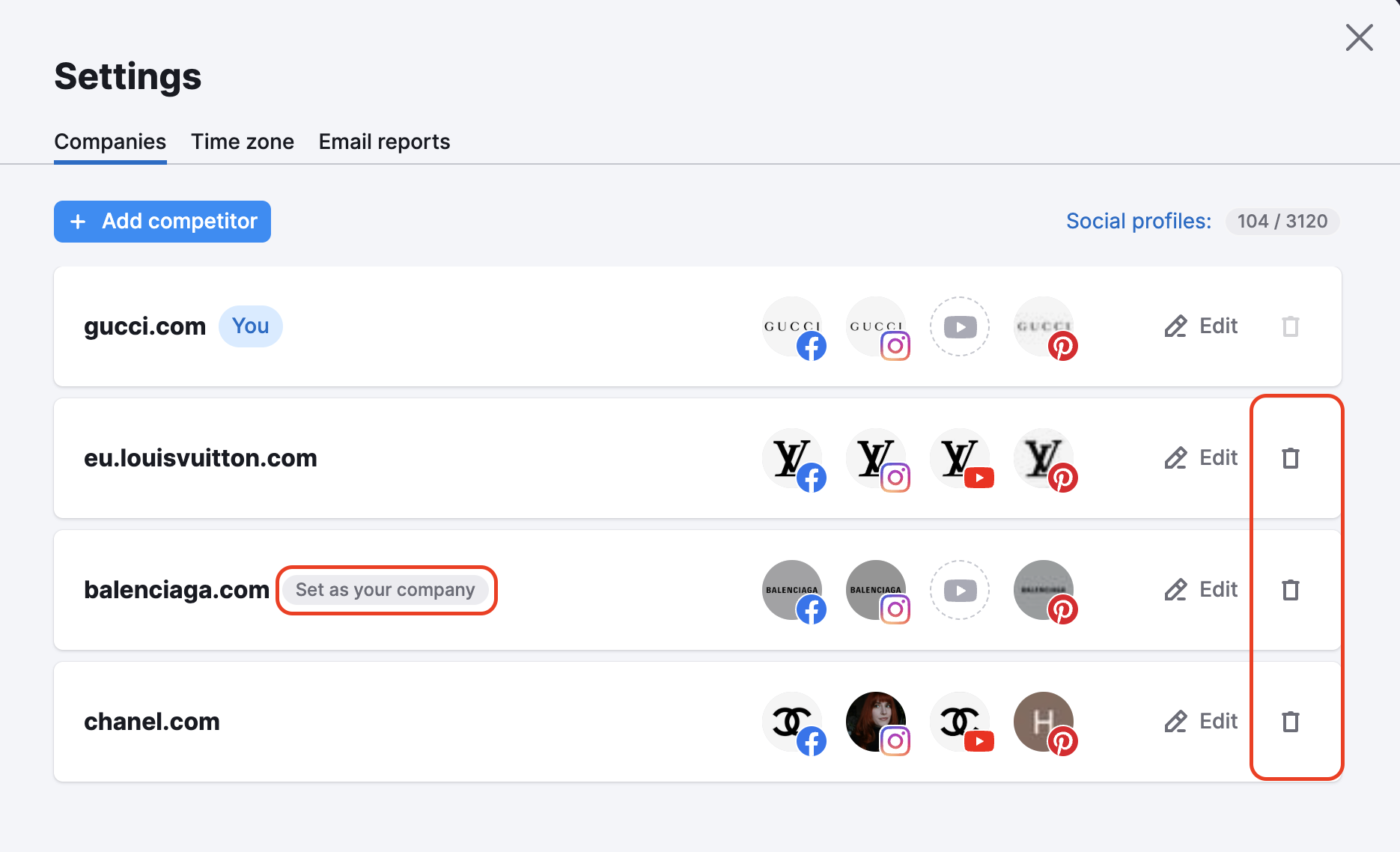1400x852 pixels.
Task: Click the Edit pencil for gucci.com
Action: point(1201,326)
